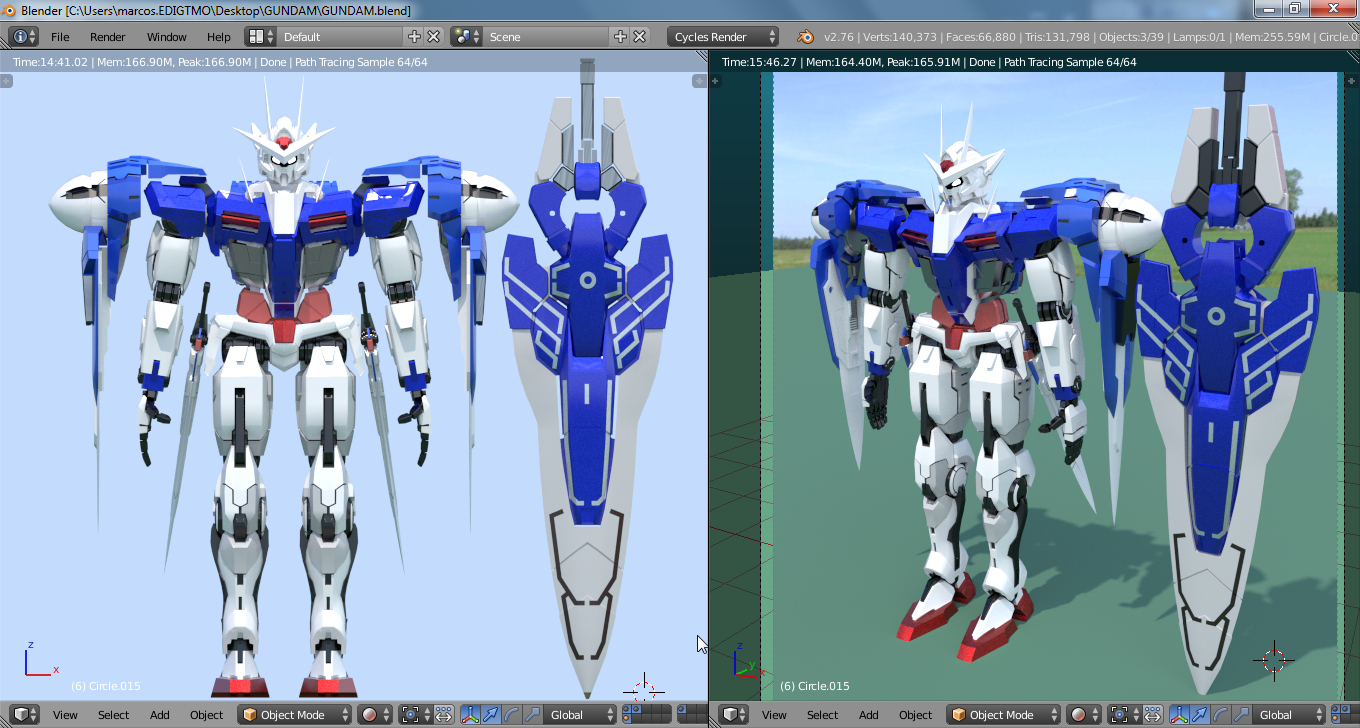Open the right viewport Object Mode dropdown

point(1004,715)
